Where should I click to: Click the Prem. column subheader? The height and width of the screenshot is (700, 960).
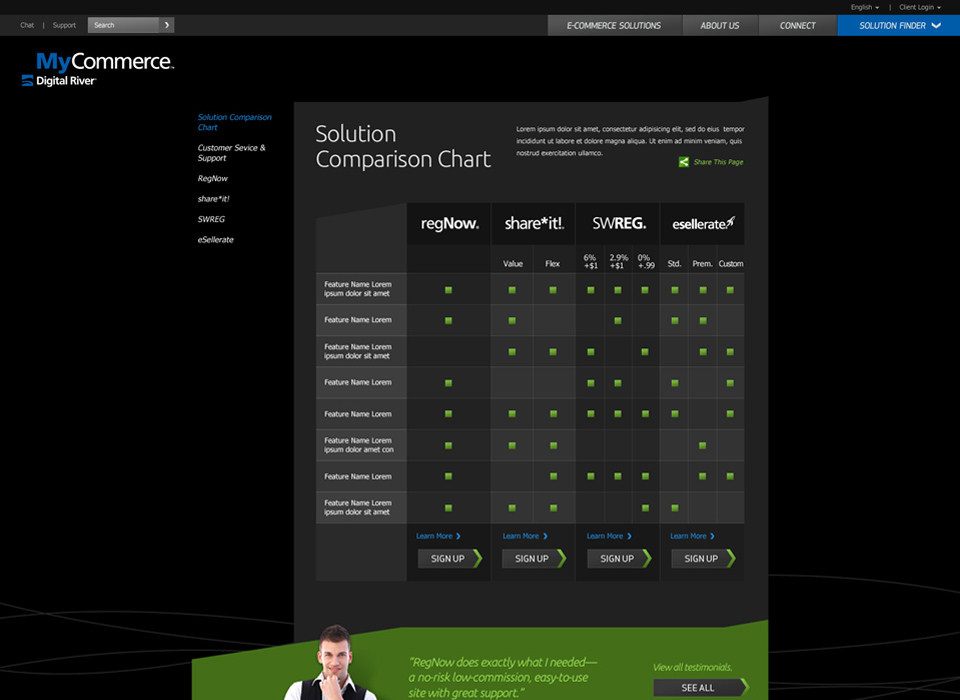coord(702,264)
